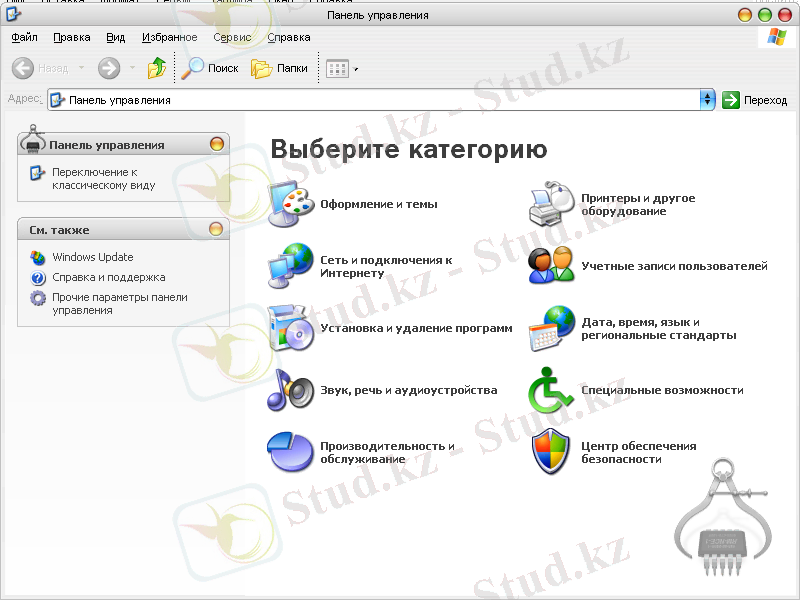
Task: Open Производительность и обслуживание link
Action: coord(387,453)
